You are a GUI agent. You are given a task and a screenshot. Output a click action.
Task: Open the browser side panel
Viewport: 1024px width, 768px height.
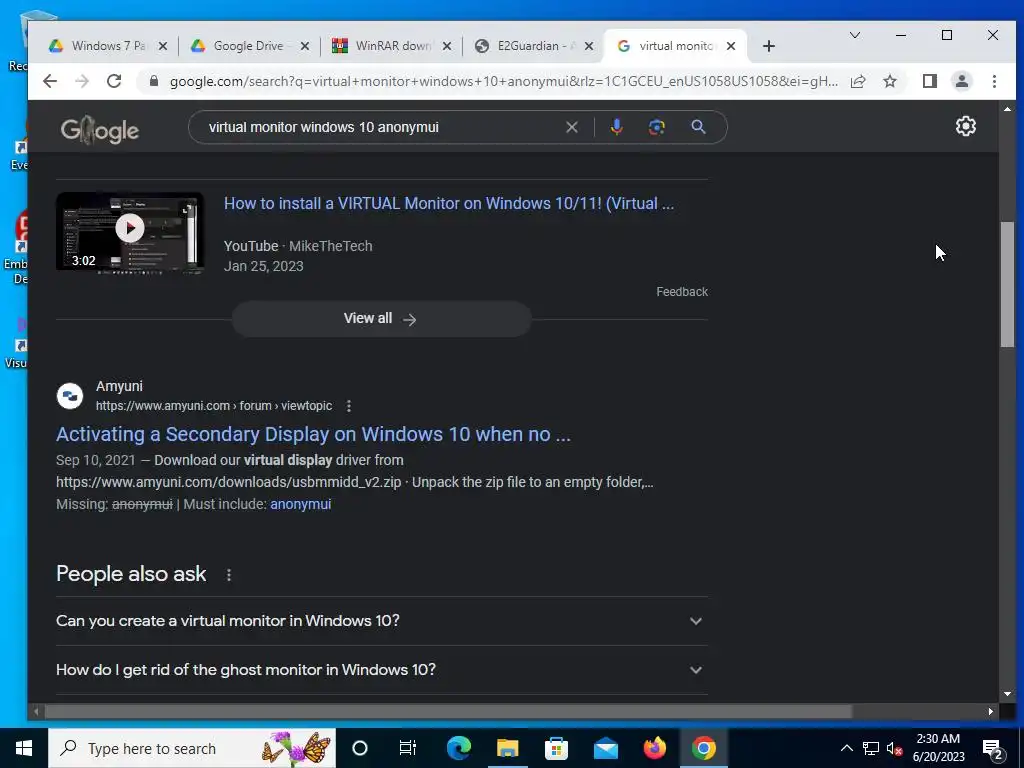(929, 81)
